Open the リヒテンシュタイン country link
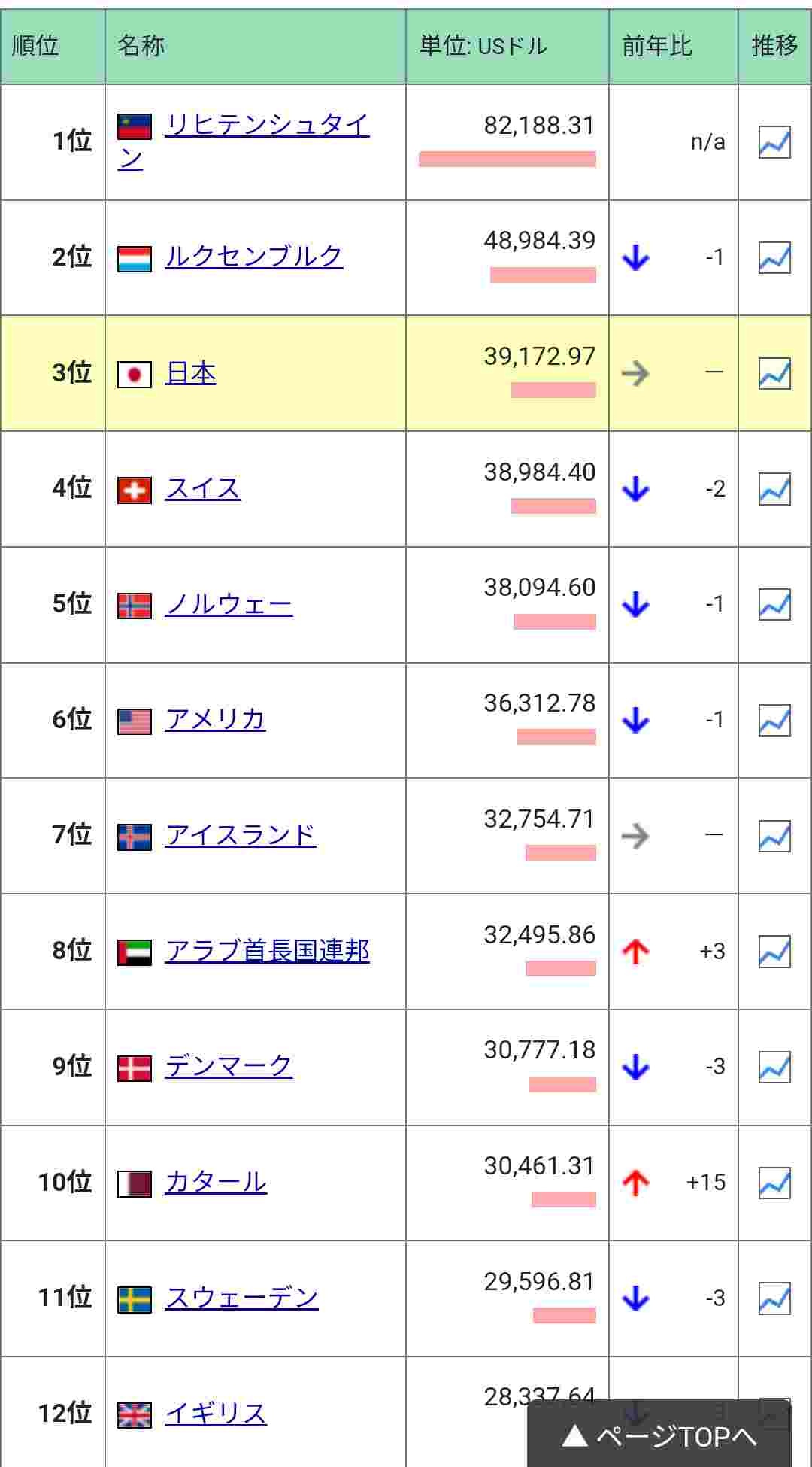The image size is (812, 1467). tap(266, 126)
